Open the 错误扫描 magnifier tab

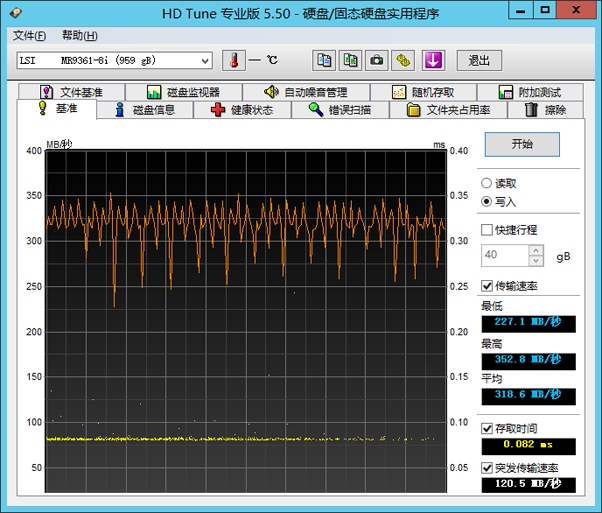340,110
